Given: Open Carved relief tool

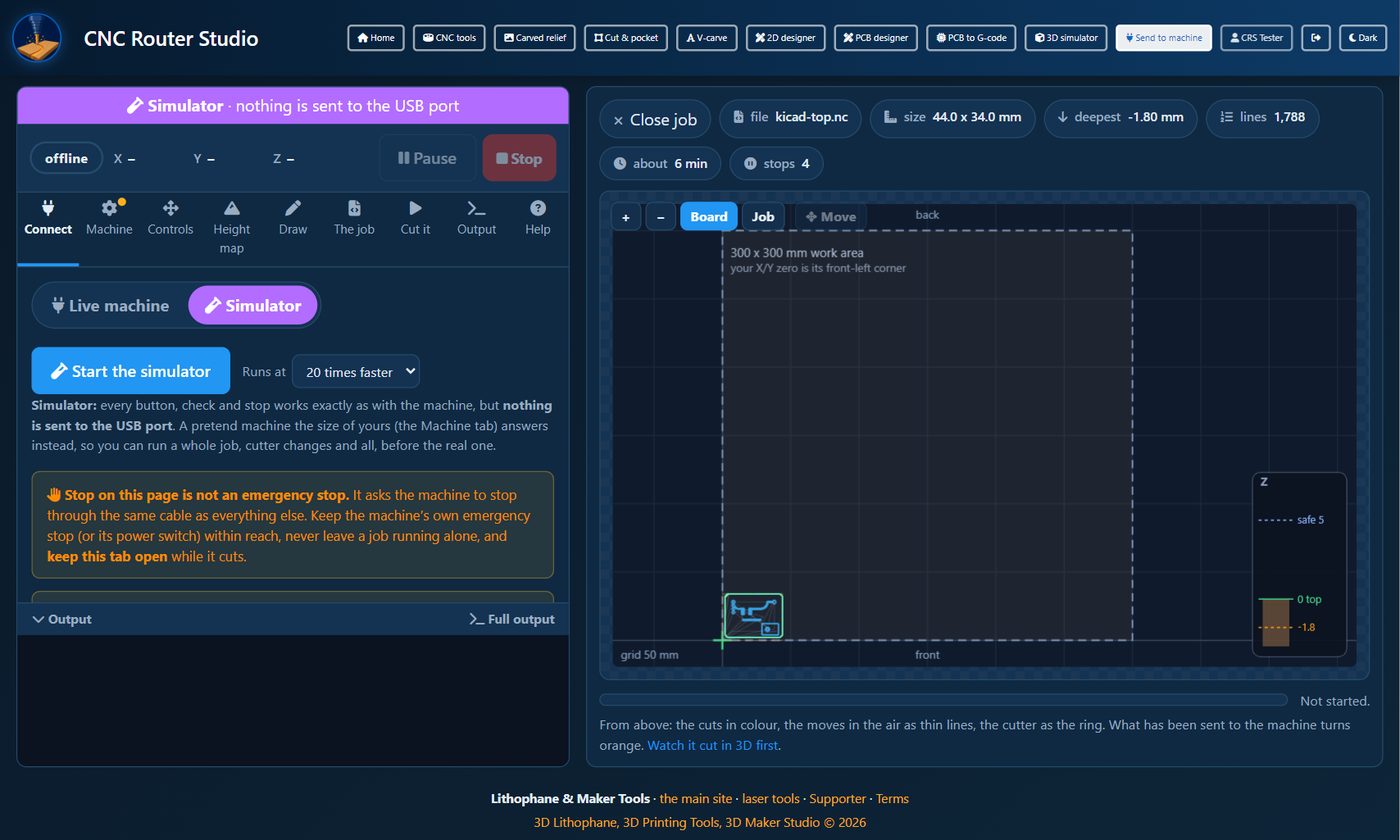Looking at the screenshot, I should click(x=535, y=38).
